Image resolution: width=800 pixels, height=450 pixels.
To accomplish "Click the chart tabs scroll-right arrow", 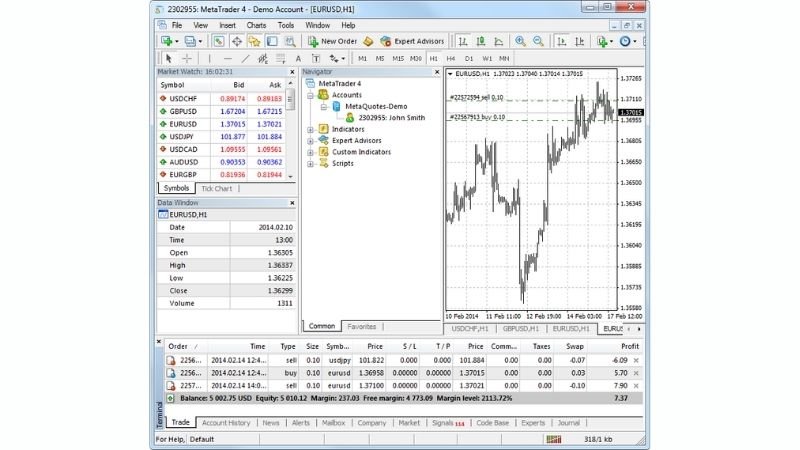I will [x=639, y=329].
